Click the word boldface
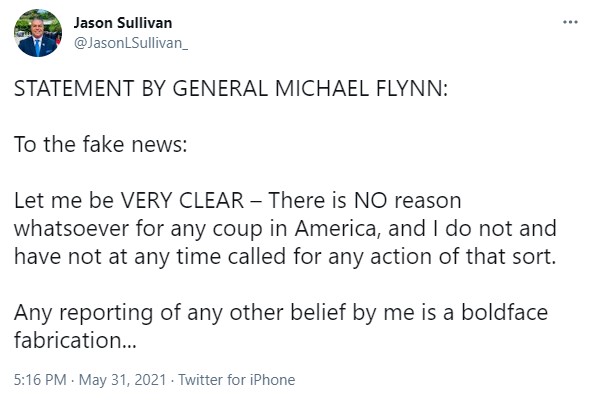The image size is (595, 401). (505, 312)
